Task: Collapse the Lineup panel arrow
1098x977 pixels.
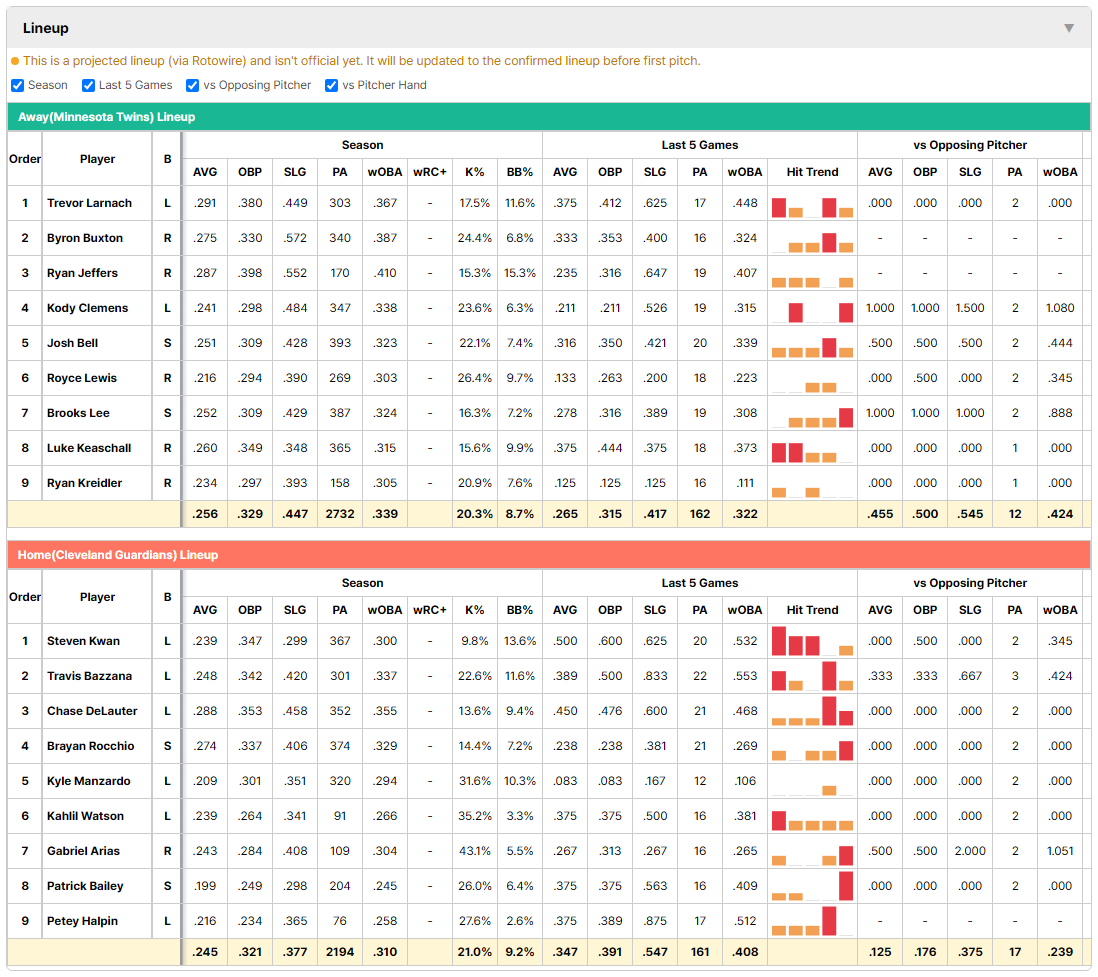Action: (1069, 28)
